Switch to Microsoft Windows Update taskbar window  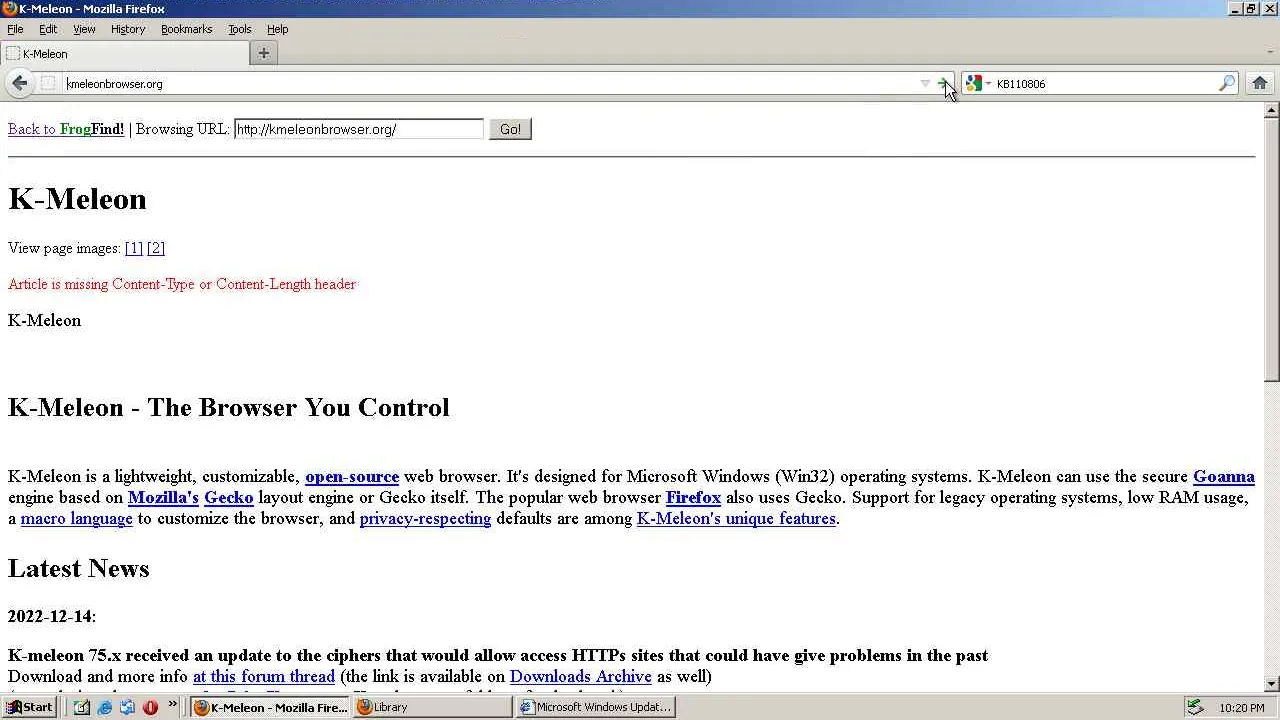(596, 707)
